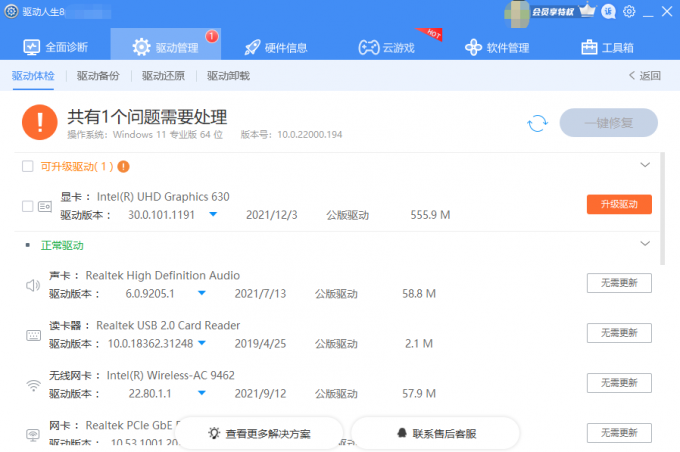Click 无需更新 for Intel Wireless-AC 9462
Image resolution: width=680 pixels, height=452 pixels.
coord(619,383)
